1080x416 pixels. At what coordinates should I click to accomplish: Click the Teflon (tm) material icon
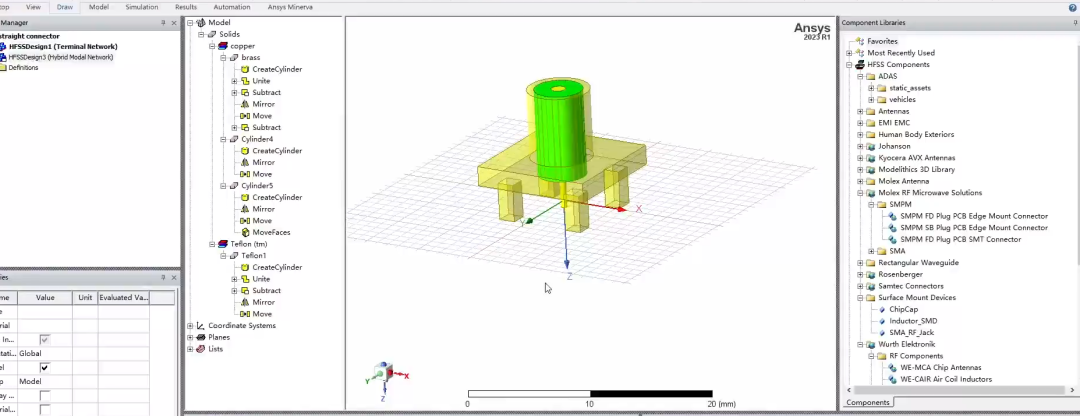click(222, 244)
